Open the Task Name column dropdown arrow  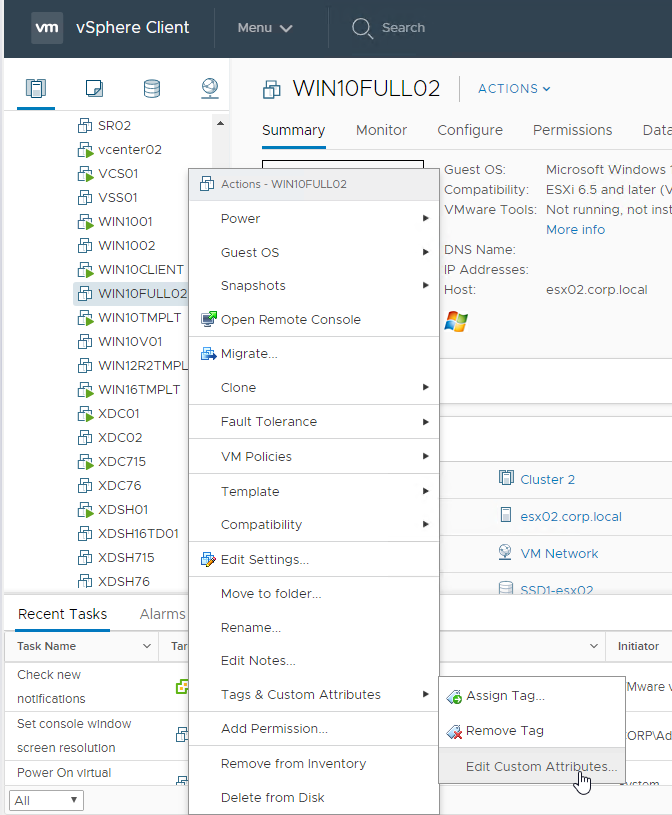coord(147,646)
